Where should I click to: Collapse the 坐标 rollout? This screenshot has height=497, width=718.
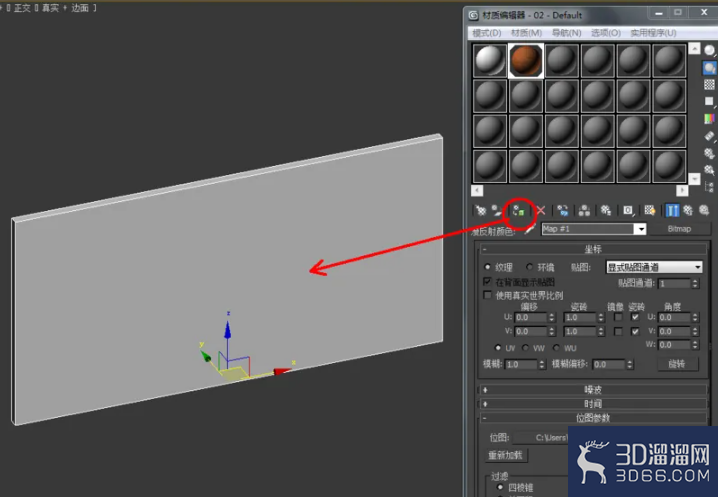pos(593,249)
